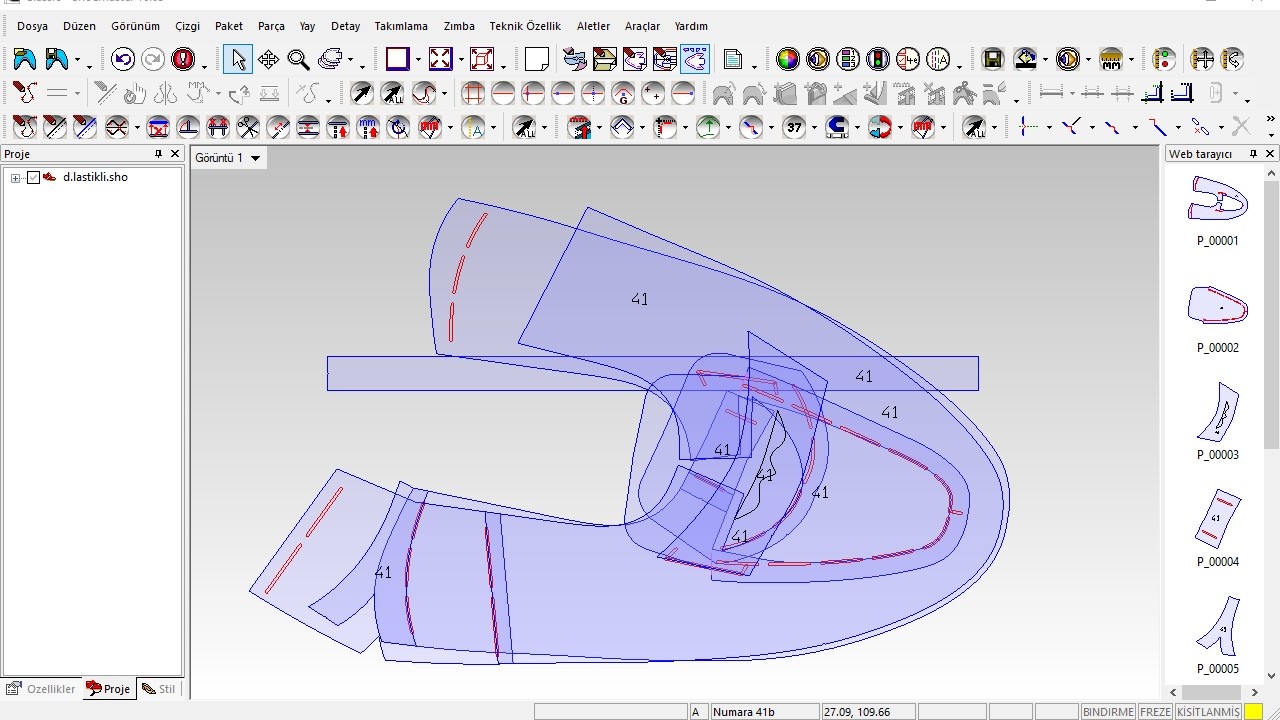
Task: Select the P_00001 part thumbnail
Action: (x=1217, y=199)
